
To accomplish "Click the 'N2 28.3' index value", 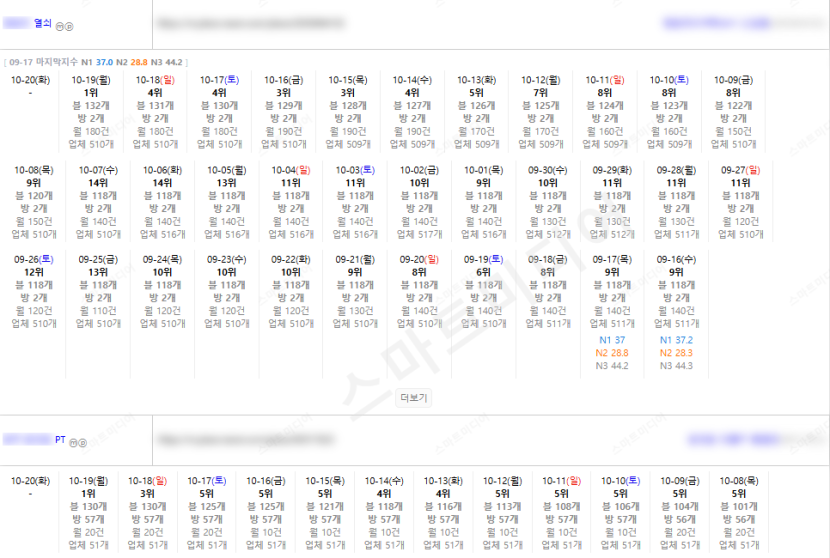I will (676, 353).
